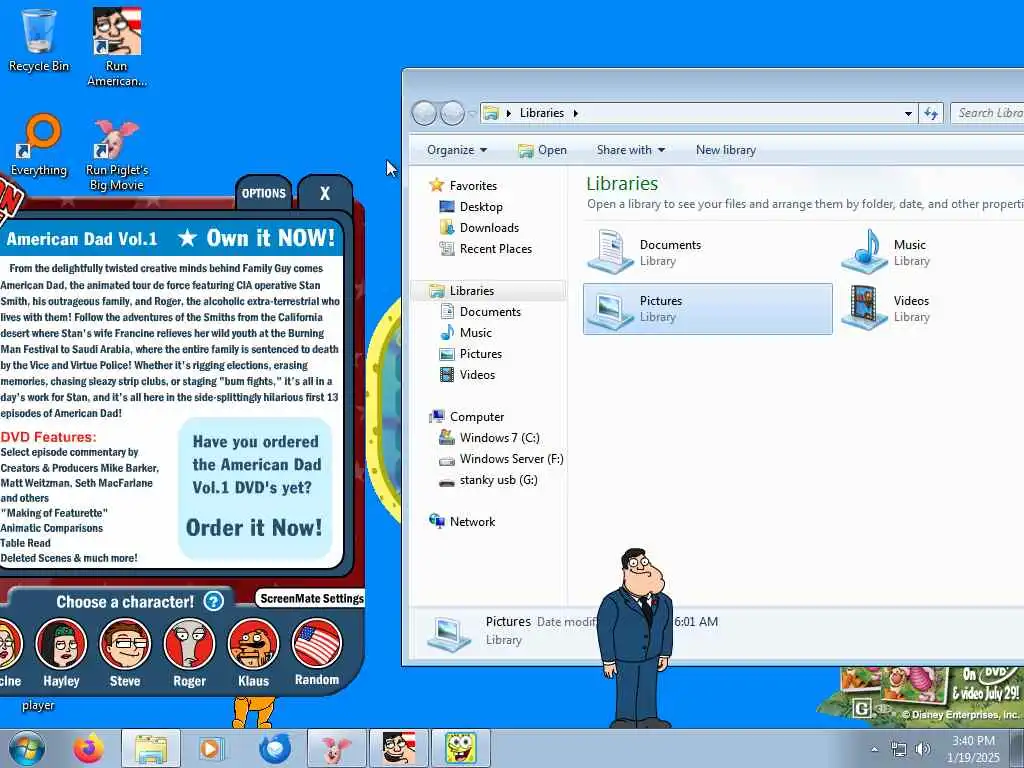The image size is (1024, 768).
Task: Click the Stan Smith screenmate character
Action: coord(635,637)
